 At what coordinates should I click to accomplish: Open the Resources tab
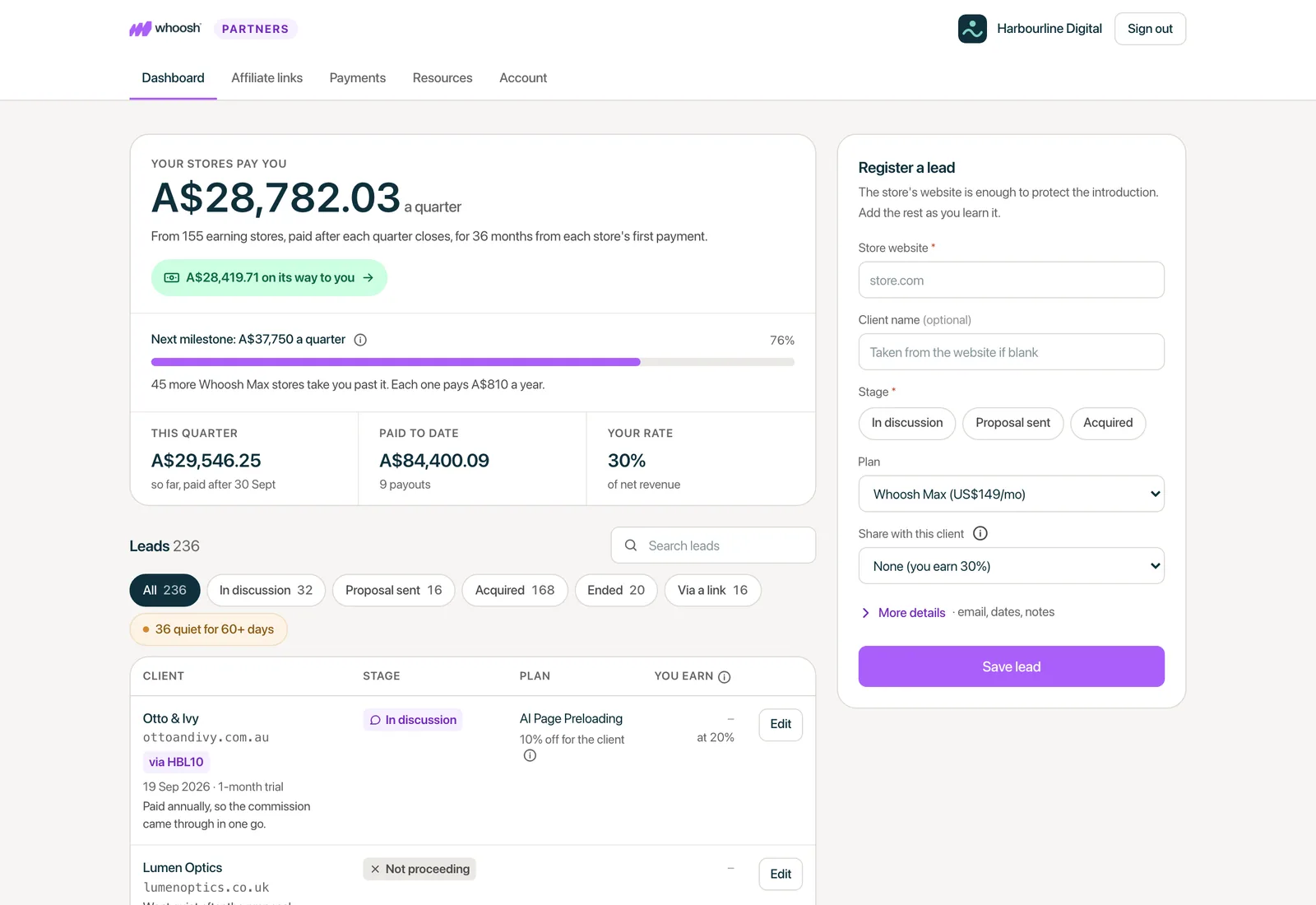(x=443, y=78)
